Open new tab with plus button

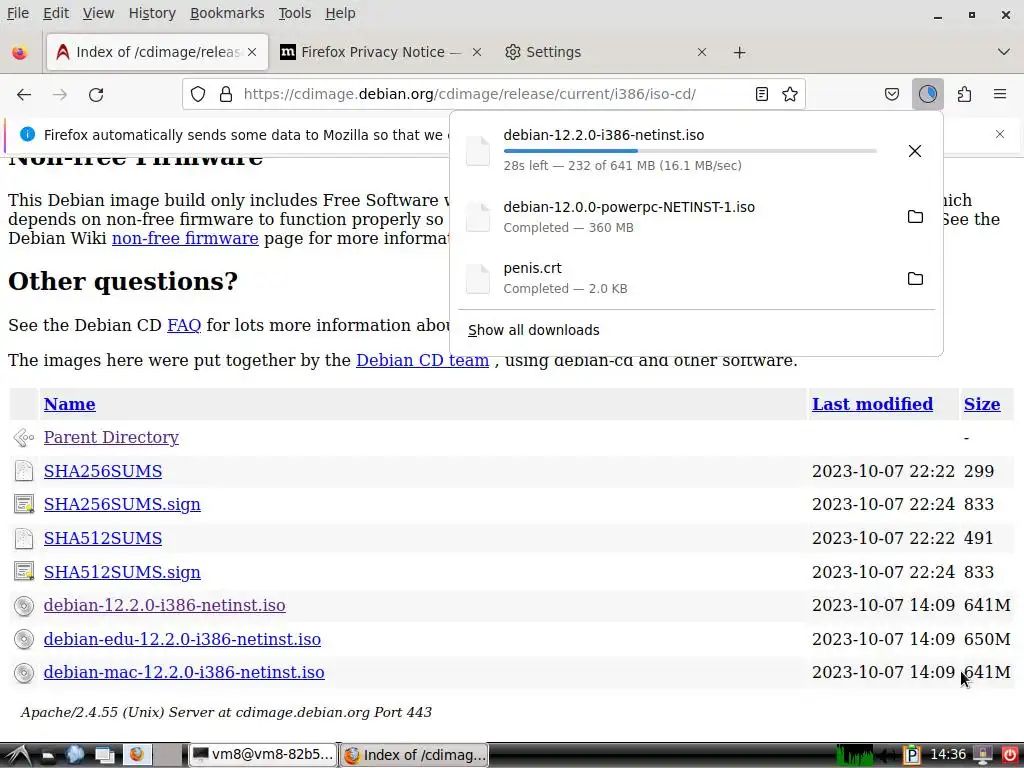click(739, 52)
